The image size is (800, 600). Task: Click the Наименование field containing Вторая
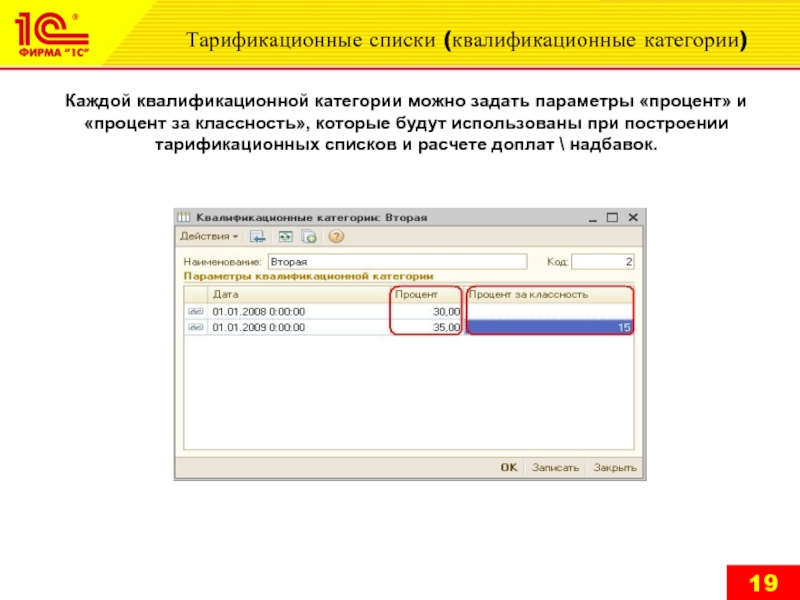(397, 262)
